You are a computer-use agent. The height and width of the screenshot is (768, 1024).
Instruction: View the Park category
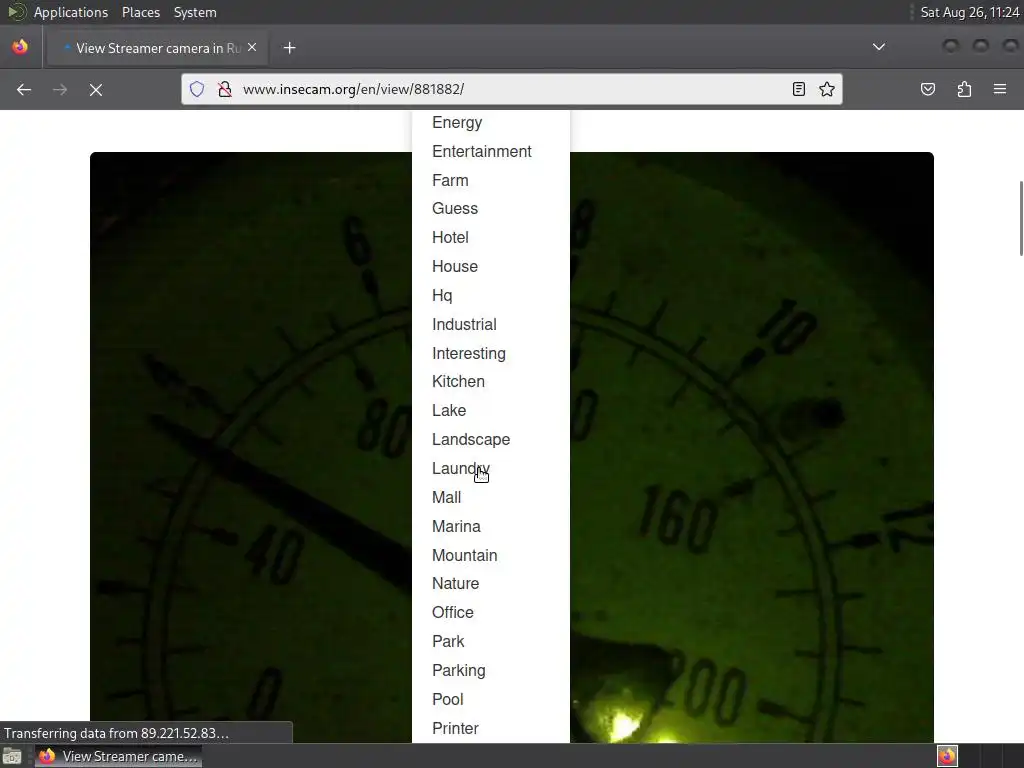448,641
